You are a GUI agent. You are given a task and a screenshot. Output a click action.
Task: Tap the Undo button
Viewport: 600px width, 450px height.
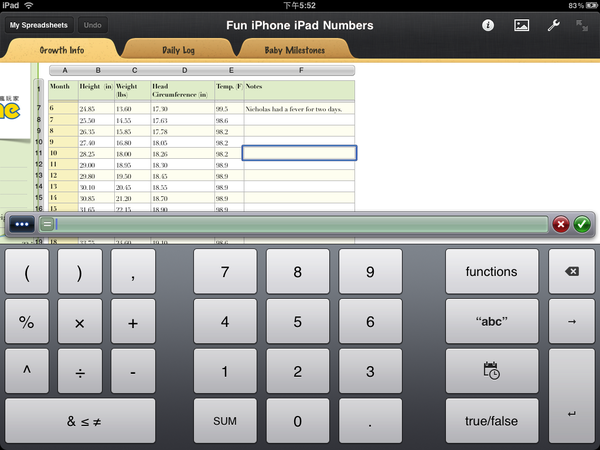pos(93,25)
